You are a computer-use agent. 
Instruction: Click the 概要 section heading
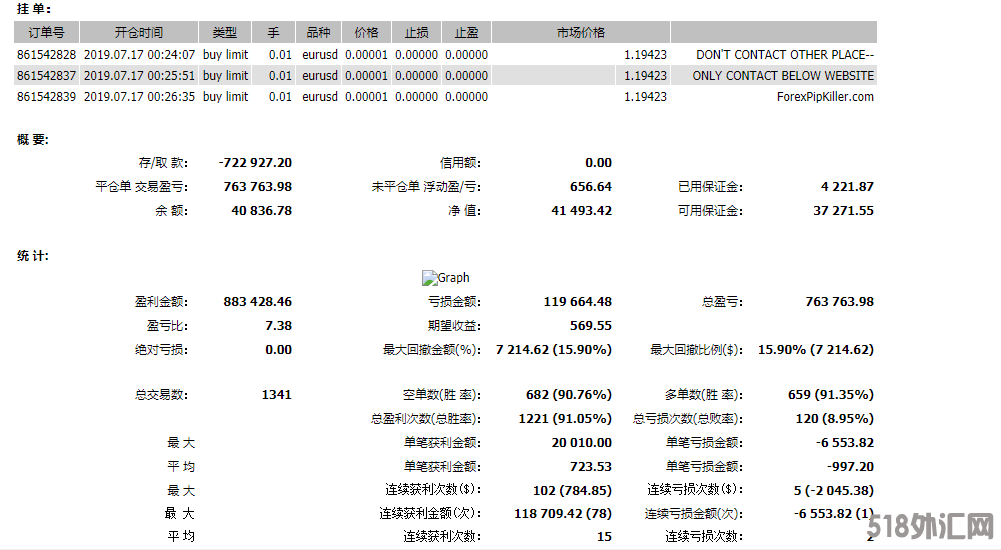pos(33,140)
